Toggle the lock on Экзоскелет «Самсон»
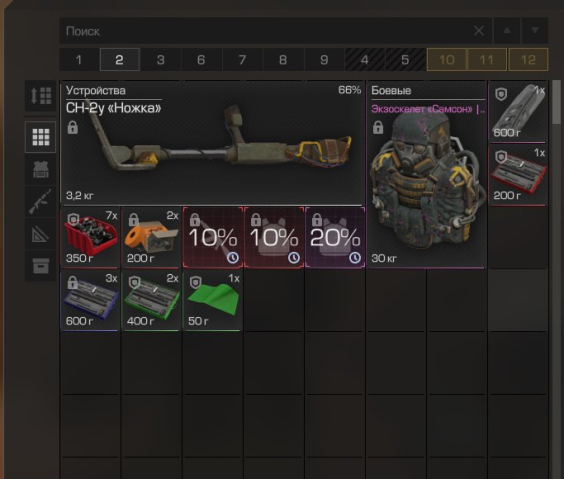 pos(378,127)
